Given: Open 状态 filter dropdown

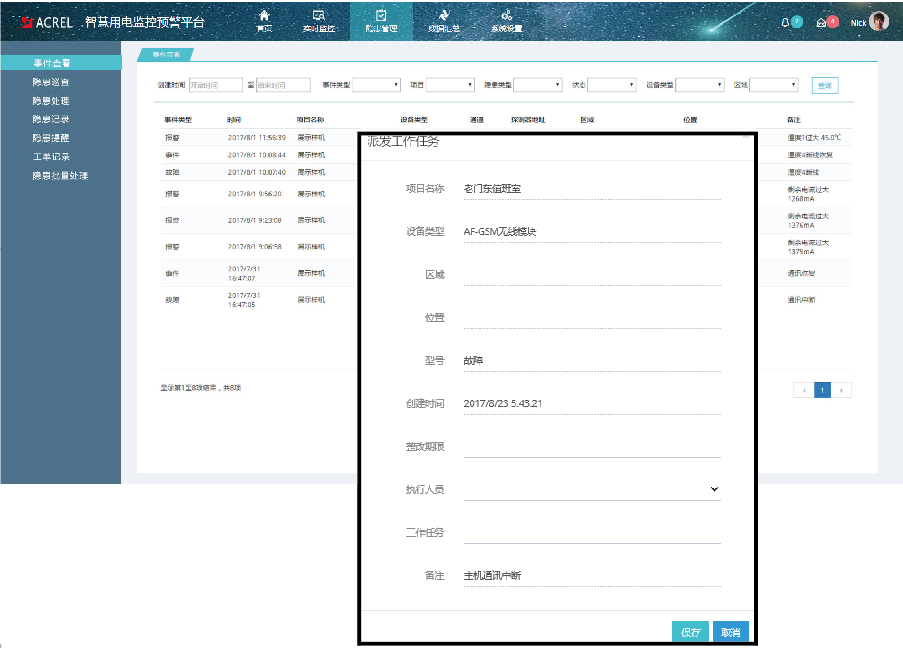Looking at the screenshot, I should coord(612,85).
